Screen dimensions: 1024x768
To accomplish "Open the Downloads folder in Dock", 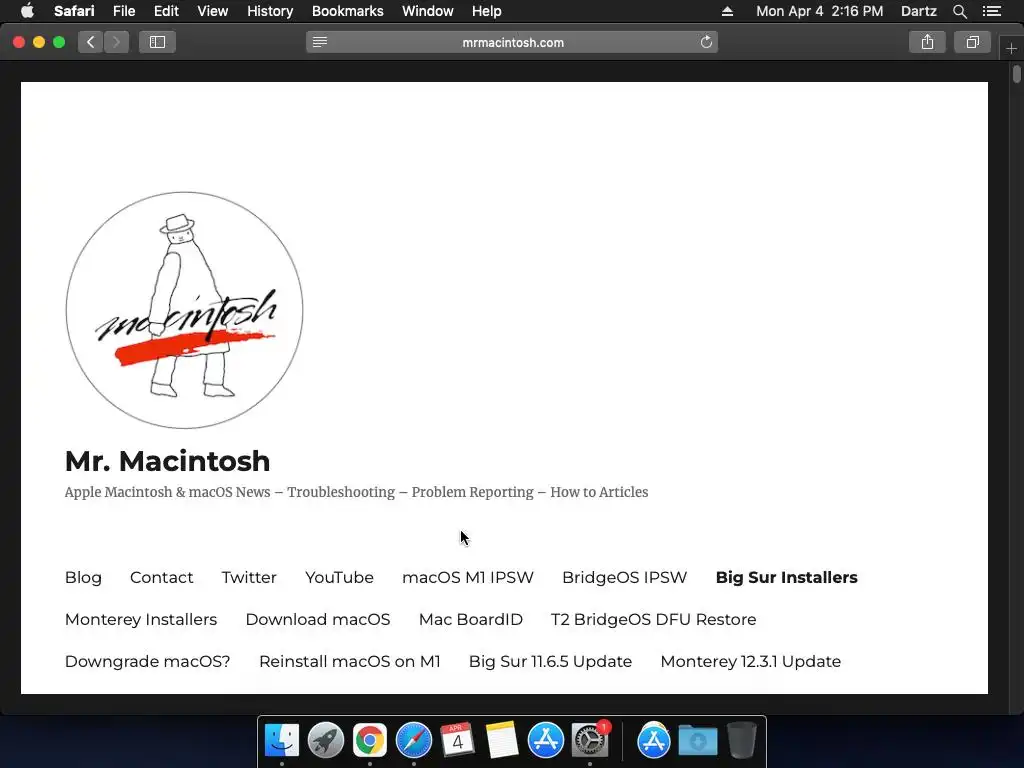I will pyautogui.click(x=697, y=741).
